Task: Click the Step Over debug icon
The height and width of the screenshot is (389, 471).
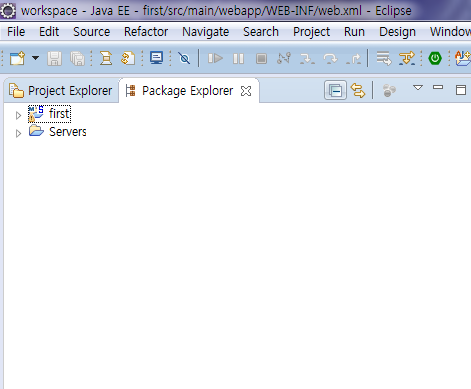Action: (330, 59)
